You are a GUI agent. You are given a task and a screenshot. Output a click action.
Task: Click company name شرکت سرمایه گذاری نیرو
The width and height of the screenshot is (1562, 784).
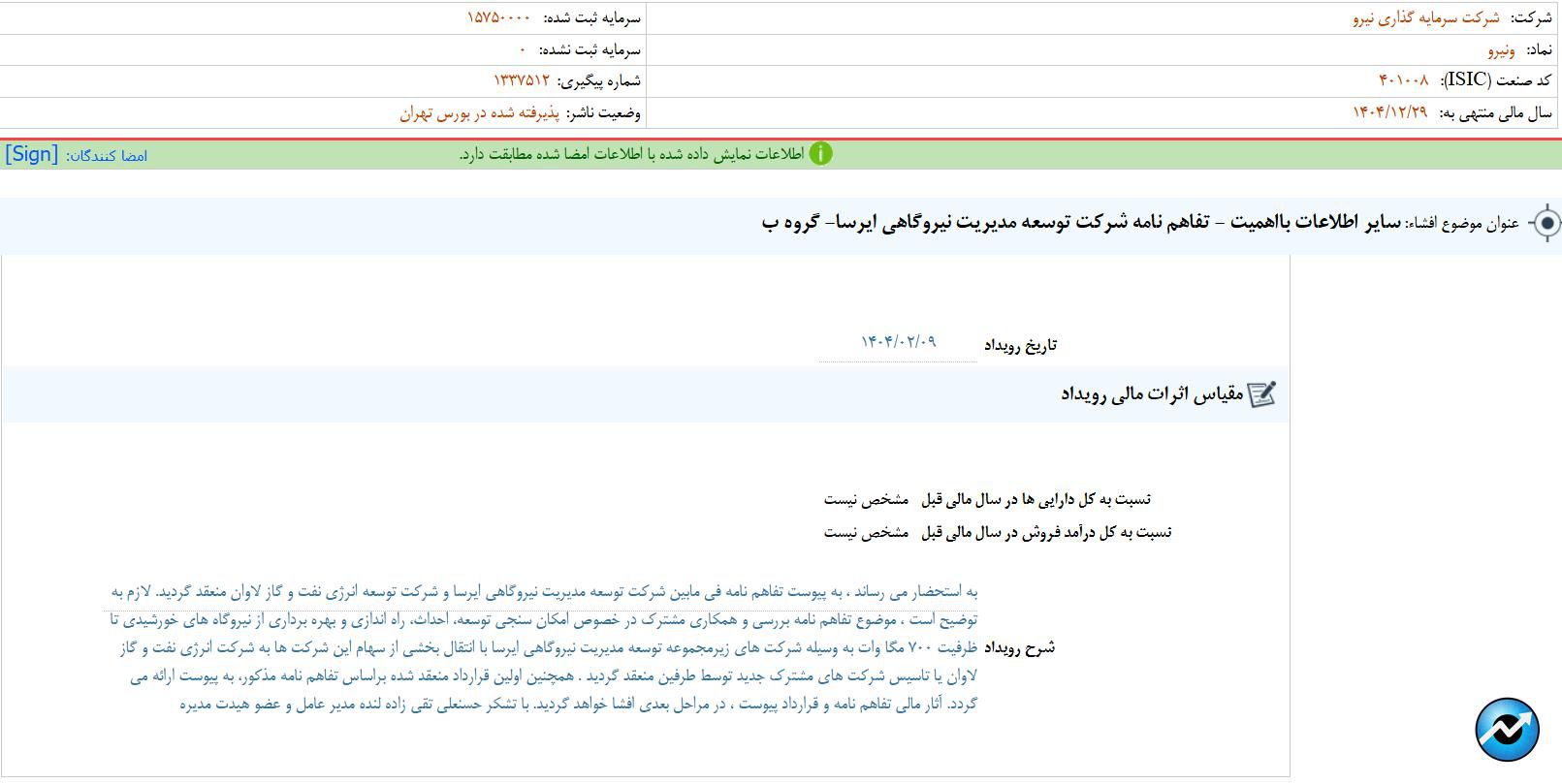coord(1426,17)
